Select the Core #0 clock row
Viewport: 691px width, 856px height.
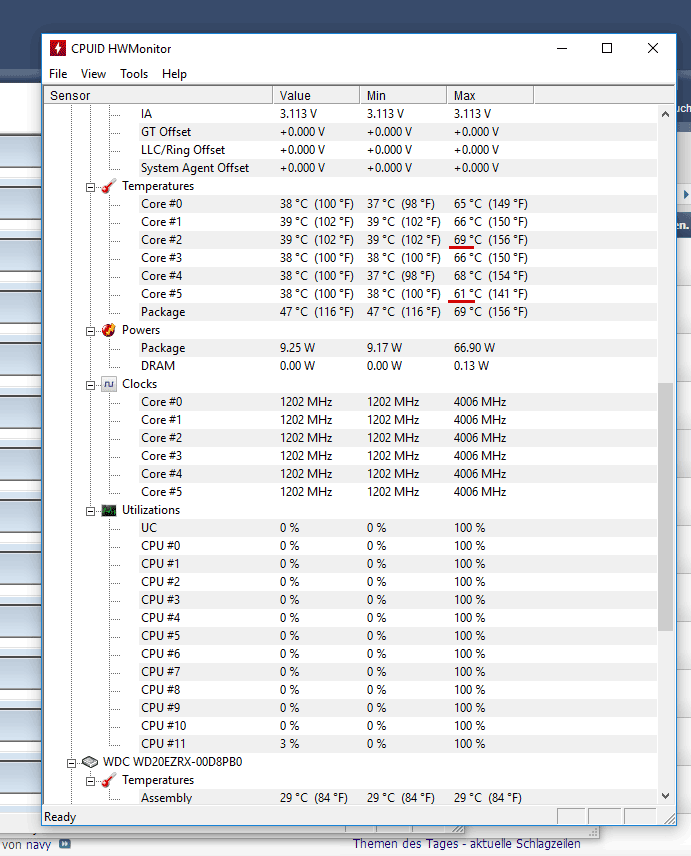(x=398, y=402)
